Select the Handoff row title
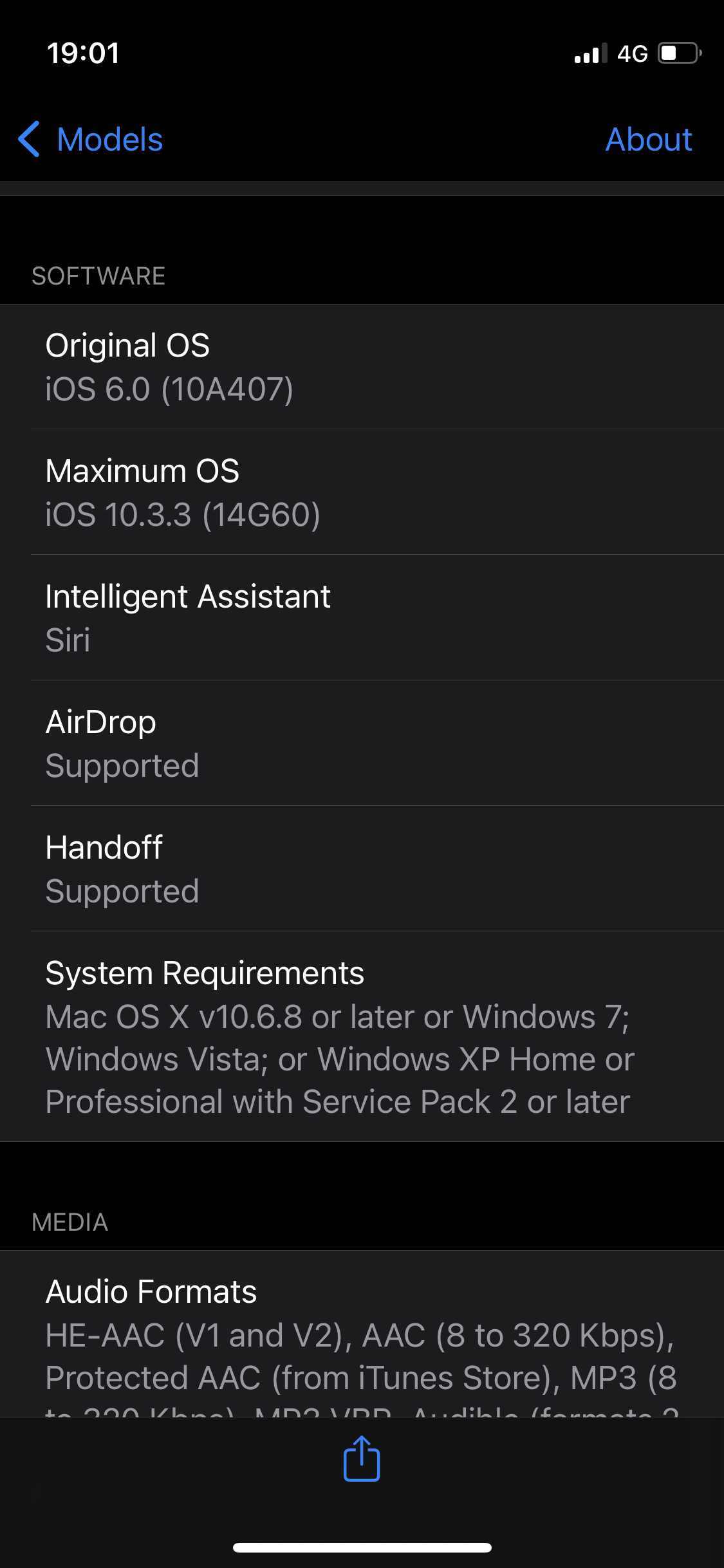Image resolution: width=724 pixels, height=1568 pixels. [x=104, y=848]
